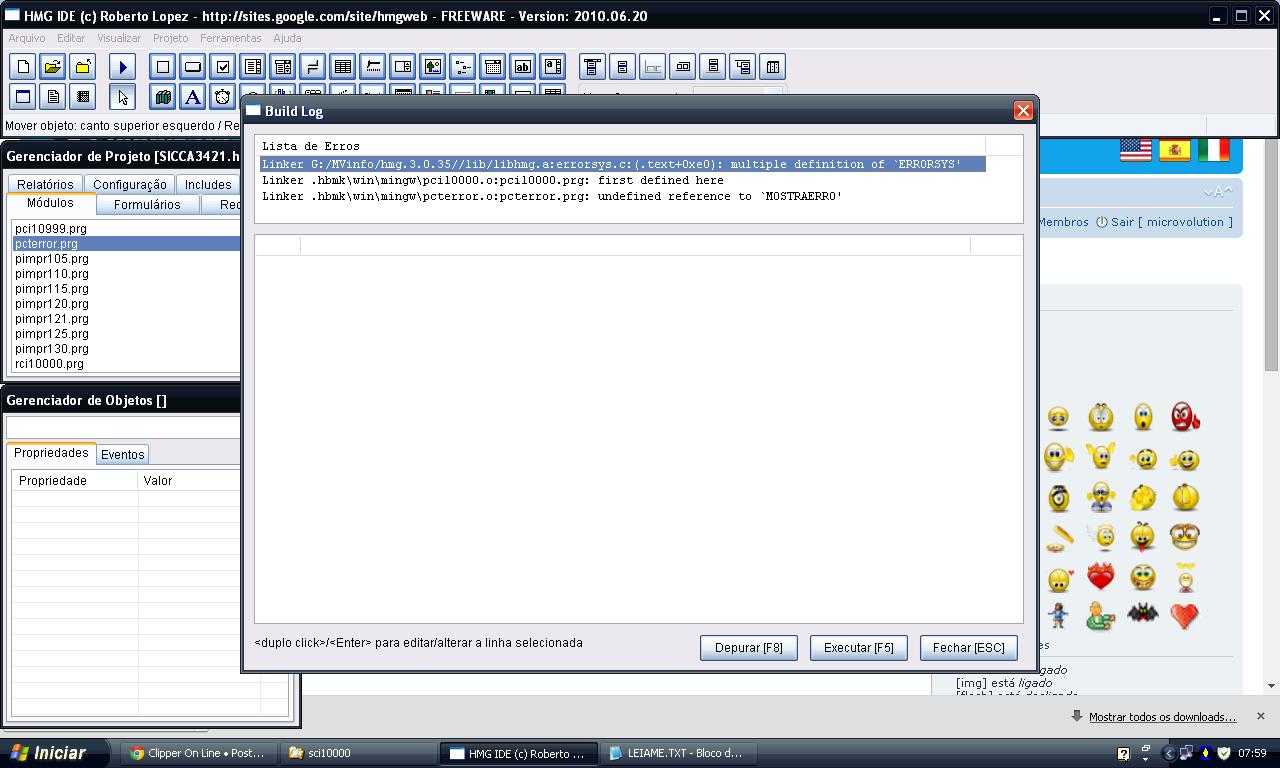The height and width of the screenshot is (768, 1280).
Task: Open the sci10000 folder from the taskbar
Action: (x=360, y=753)
